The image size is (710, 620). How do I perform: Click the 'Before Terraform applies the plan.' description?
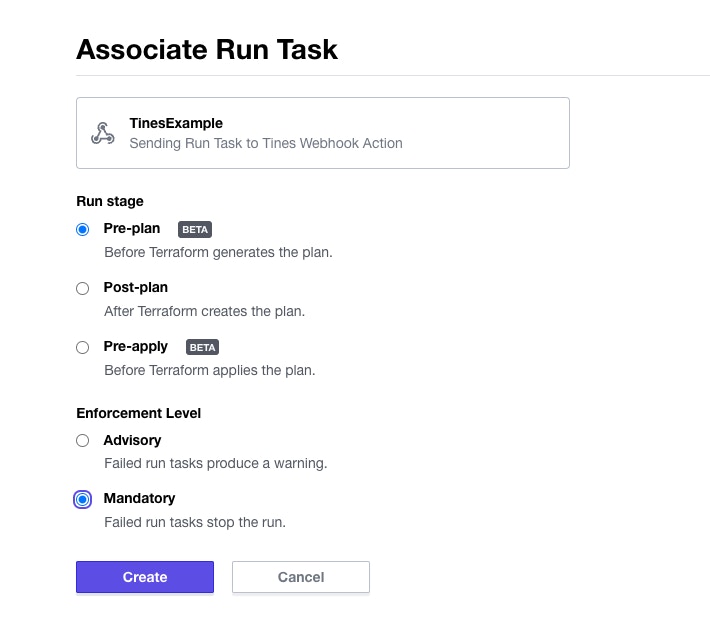click(x=210, y=370)
